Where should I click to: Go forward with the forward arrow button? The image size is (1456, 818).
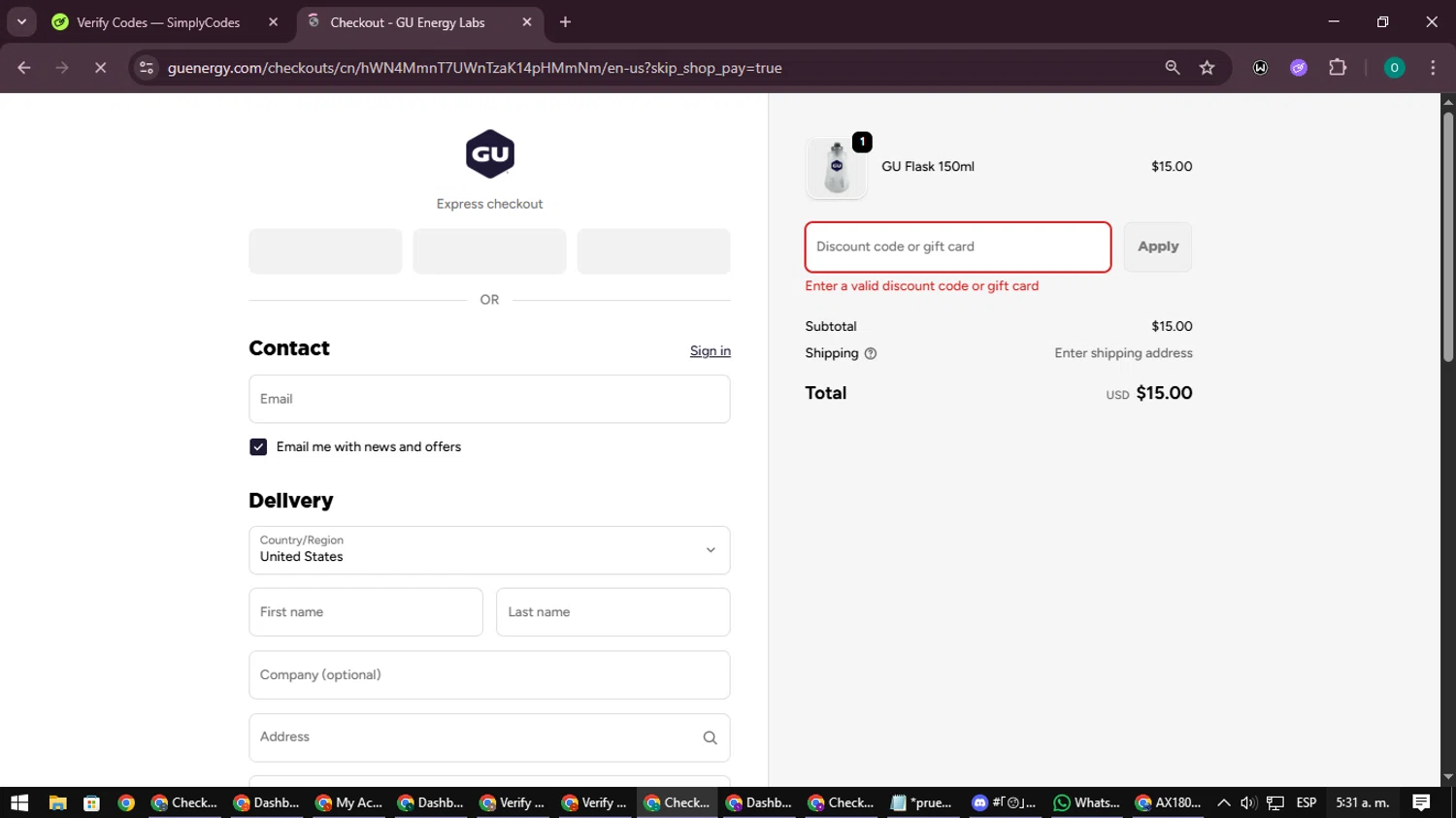click(x=62, y=68)
